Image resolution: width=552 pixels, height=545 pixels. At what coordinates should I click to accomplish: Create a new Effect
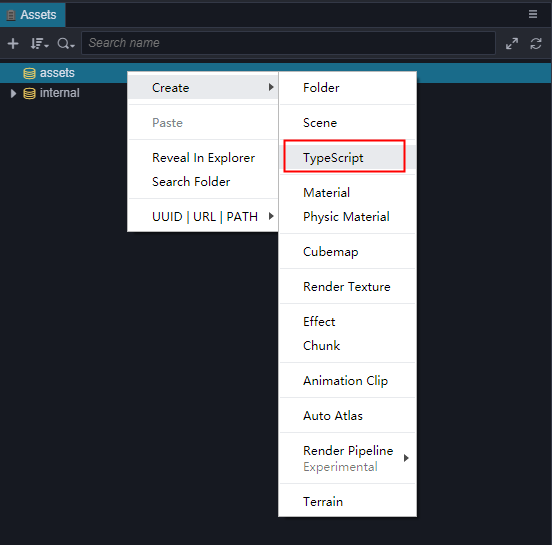point(347,321)
